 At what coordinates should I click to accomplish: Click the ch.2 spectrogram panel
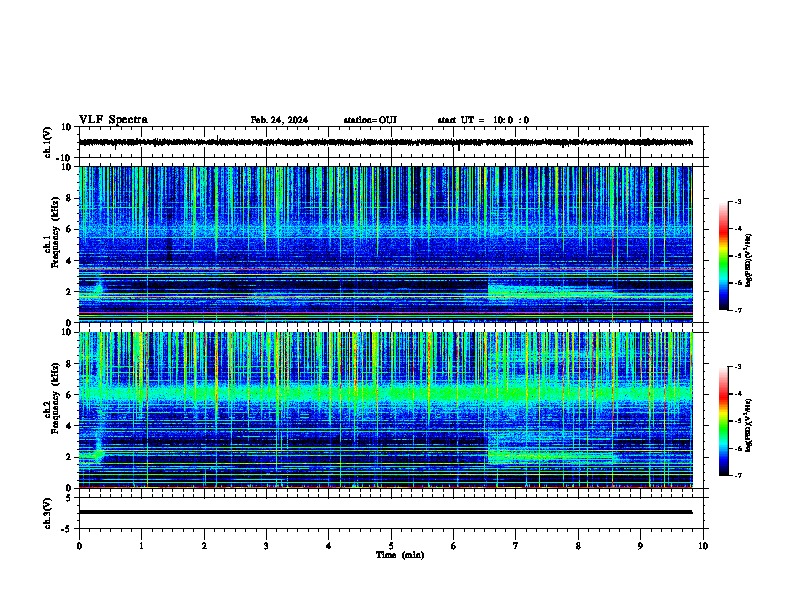pos(385,410)
